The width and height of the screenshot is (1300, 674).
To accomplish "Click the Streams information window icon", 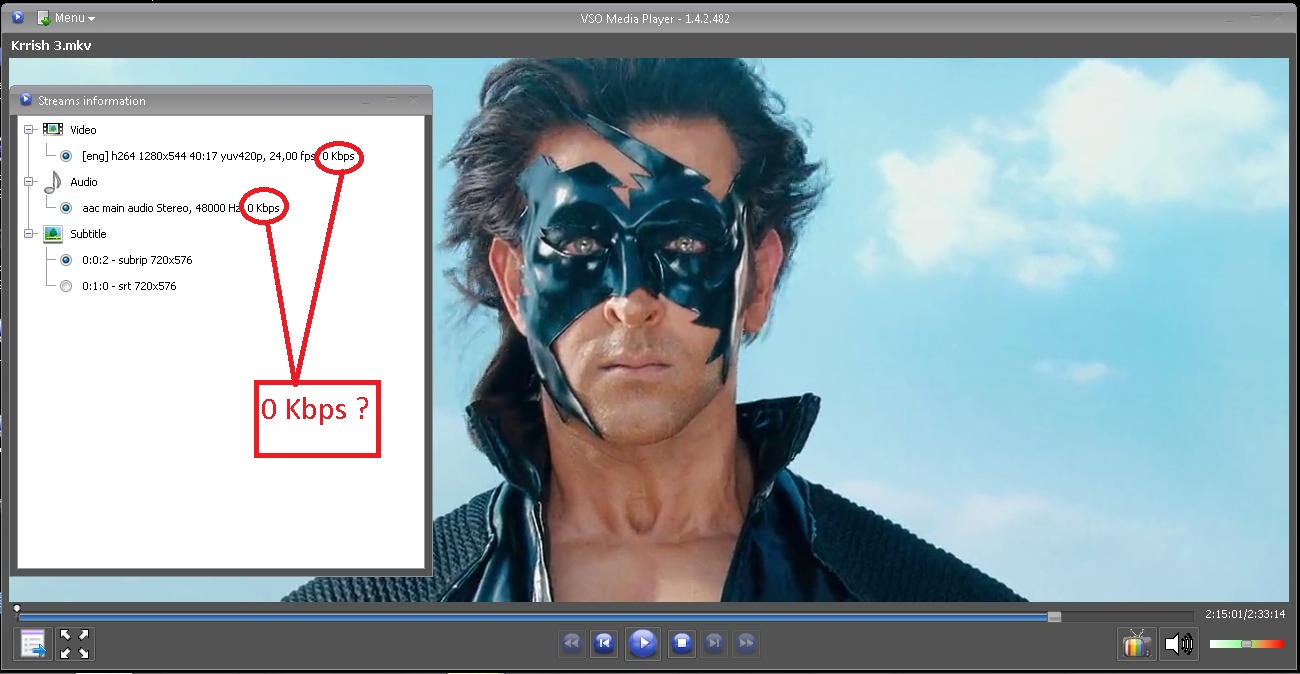I will point(26,100).
